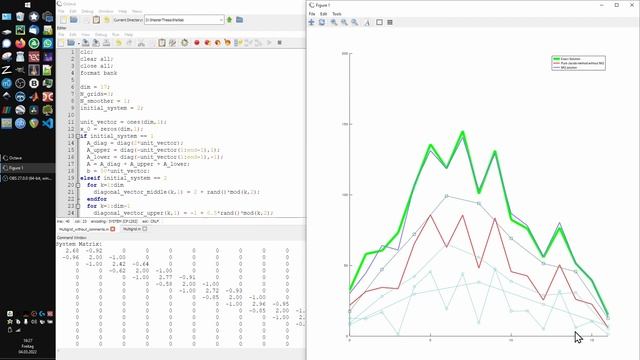Collapse the fold marker at code line 20
Image resolution: width=640 pixels, height=360 pixels.
pos(78,185)
